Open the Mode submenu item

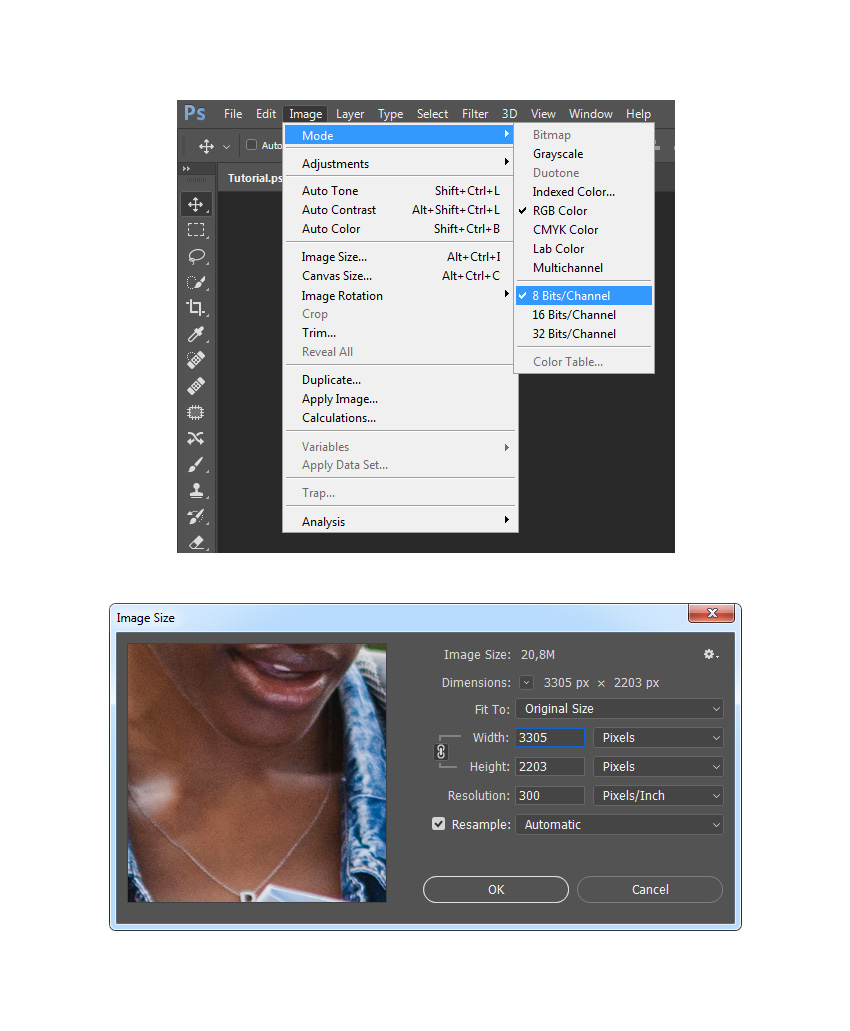[400, 135]
